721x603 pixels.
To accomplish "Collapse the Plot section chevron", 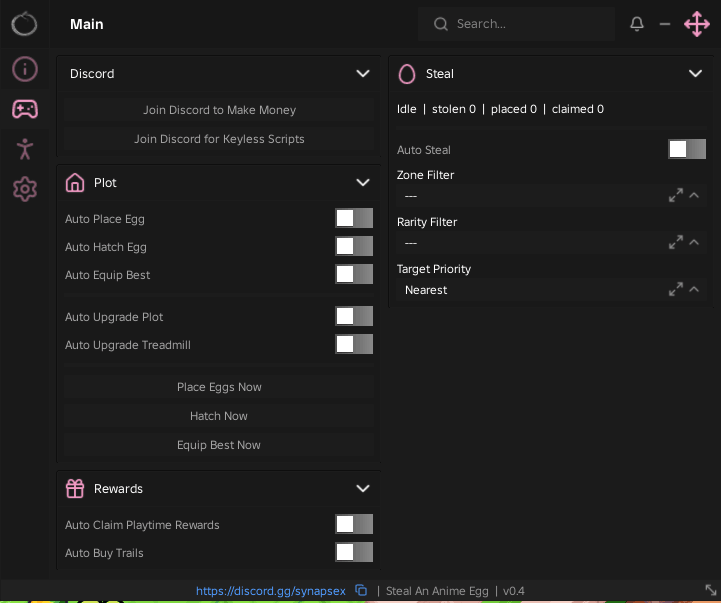I will [363, 183].
